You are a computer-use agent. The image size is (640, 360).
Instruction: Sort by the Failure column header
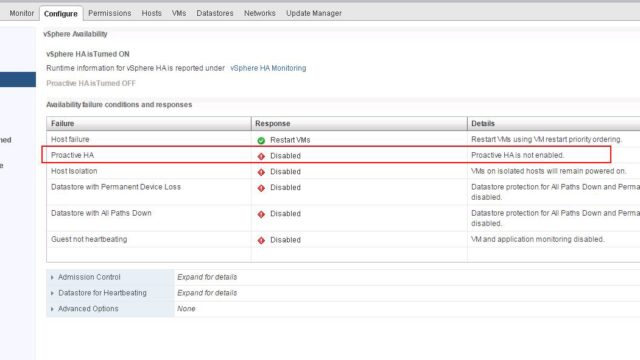click(149, 123)
